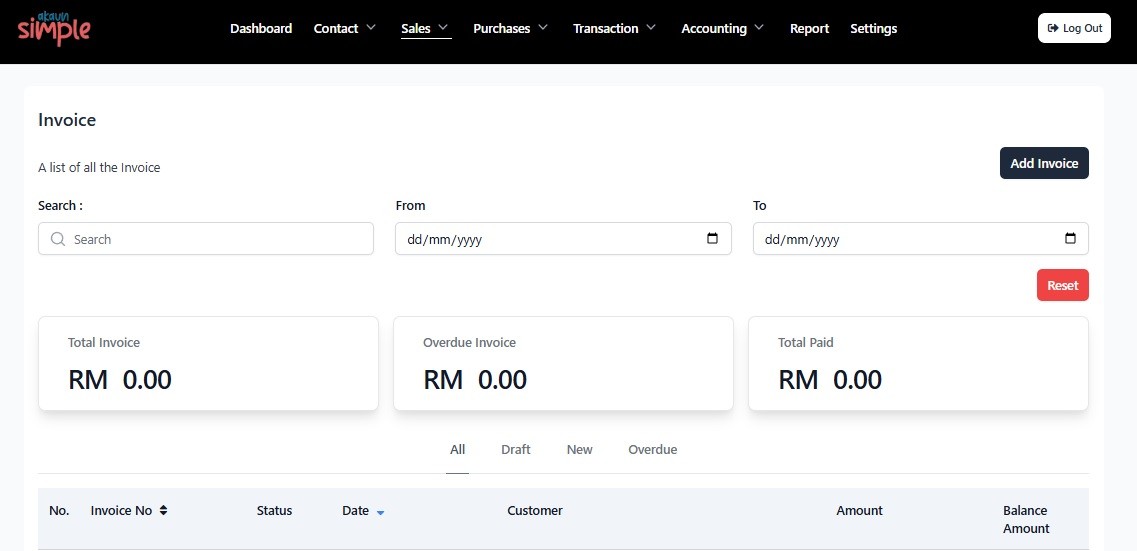Go to the Dashboard menu item
The height and width of the screenshot is (551, 1137).
(261, 28)
